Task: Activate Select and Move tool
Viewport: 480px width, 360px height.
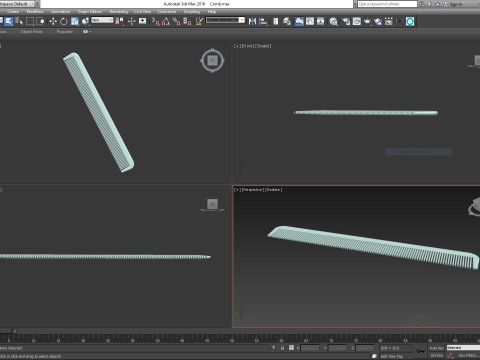Action: click(53, 21)
